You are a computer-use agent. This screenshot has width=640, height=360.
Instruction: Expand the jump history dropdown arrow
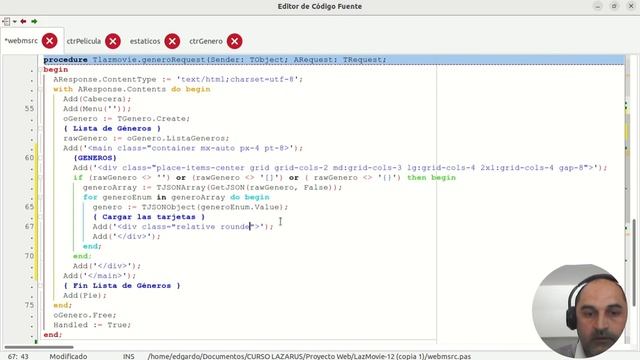point(15,22)
